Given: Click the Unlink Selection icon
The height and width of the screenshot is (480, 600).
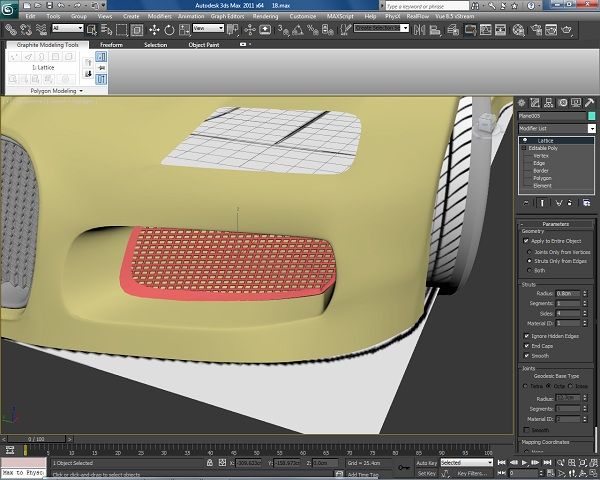Looking at the screenshot, I should [x=26, y=29].
